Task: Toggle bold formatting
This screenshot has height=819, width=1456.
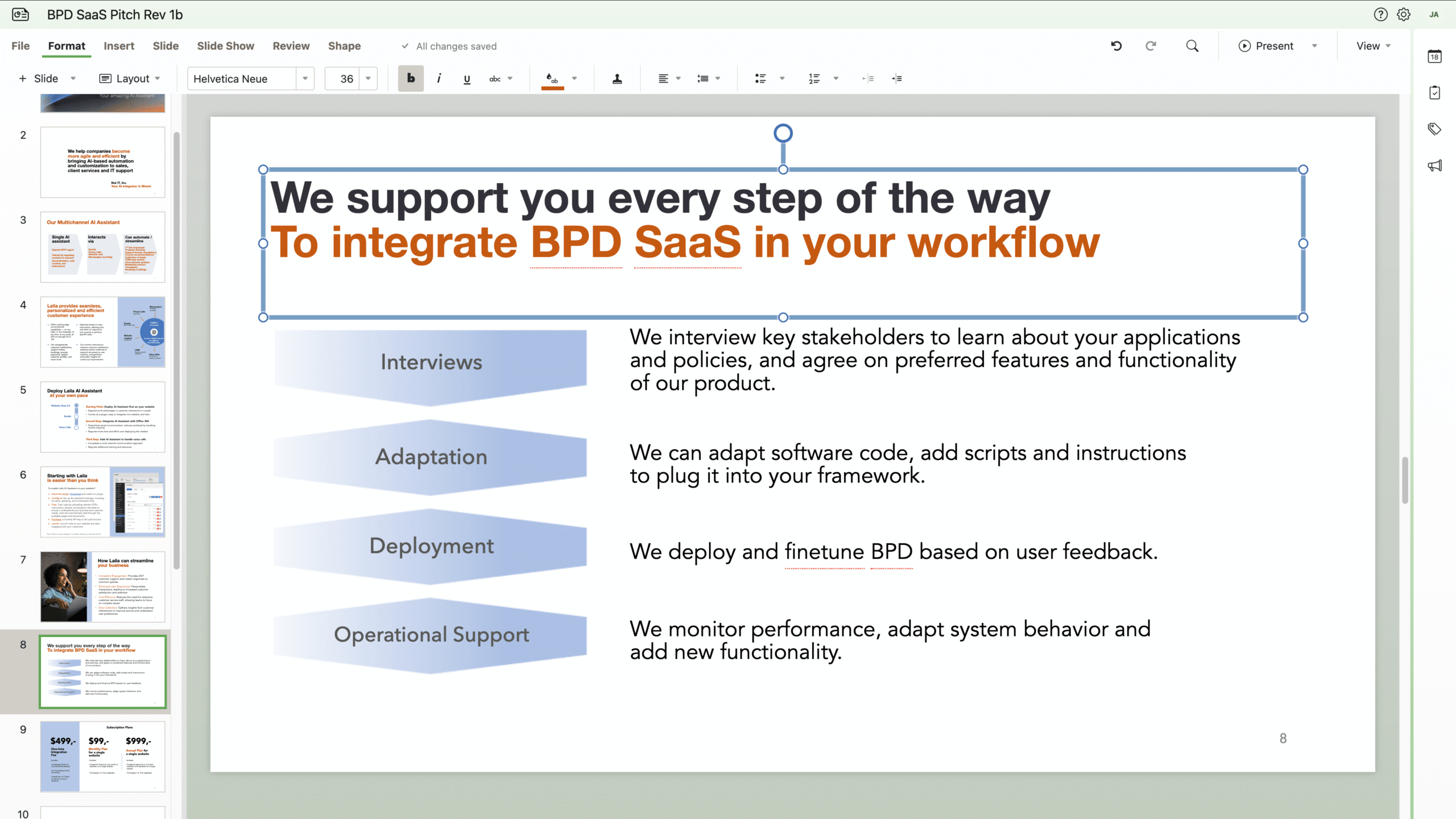Action: [x=411, y=78]
